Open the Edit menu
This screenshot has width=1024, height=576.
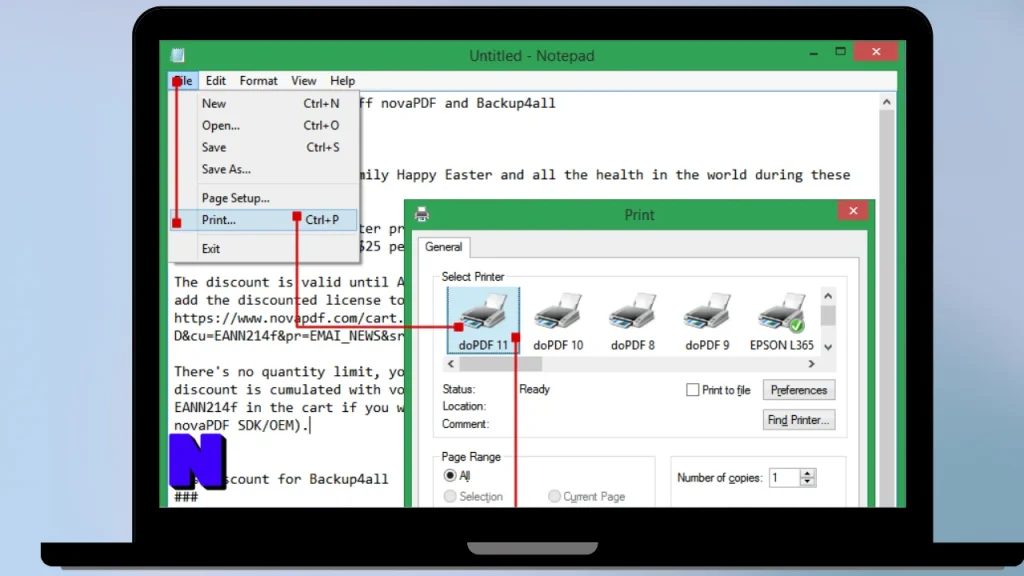pos(216,80)
